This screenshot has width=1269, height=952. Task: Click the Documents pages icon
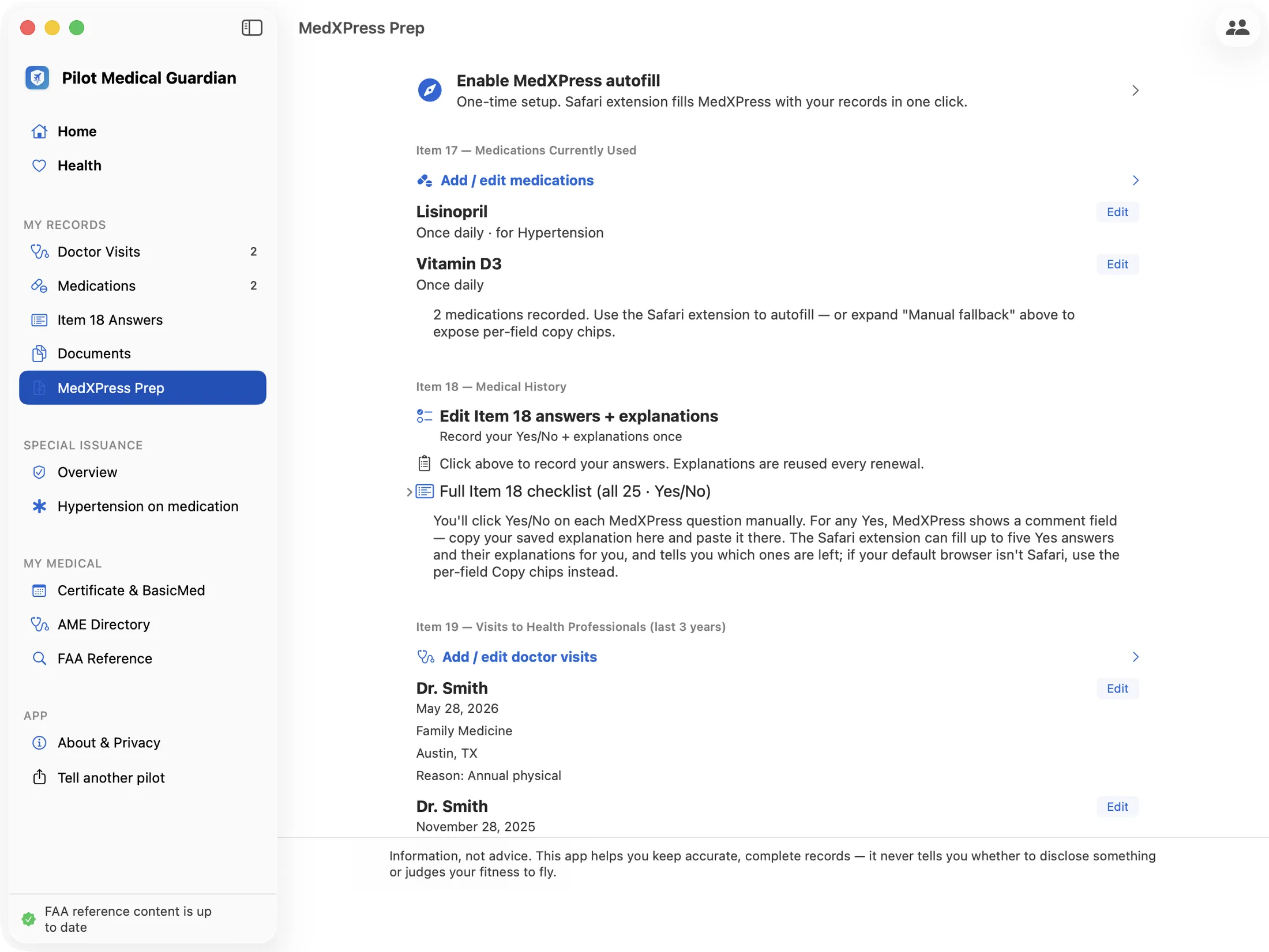pos(39,353)
